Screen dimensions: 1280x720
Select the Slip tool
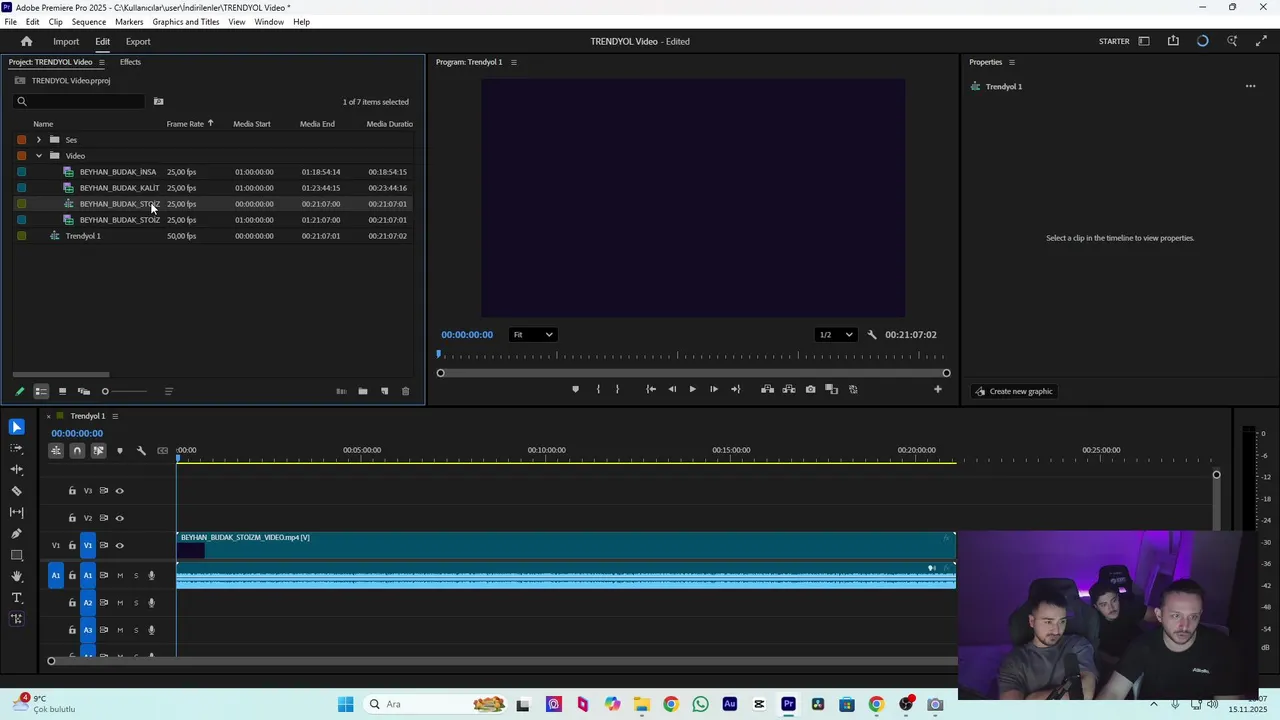(x=16, y=512)
